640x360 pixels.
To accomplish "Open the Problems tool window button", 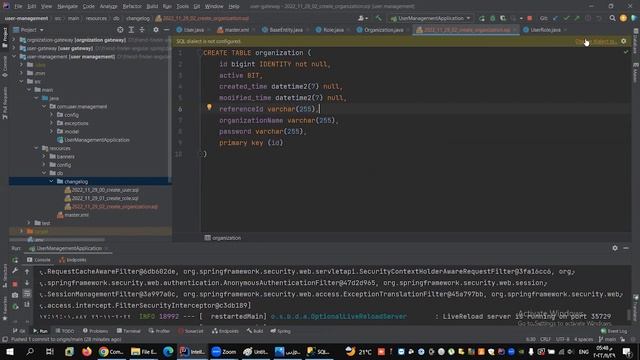I will coord(95,331).
